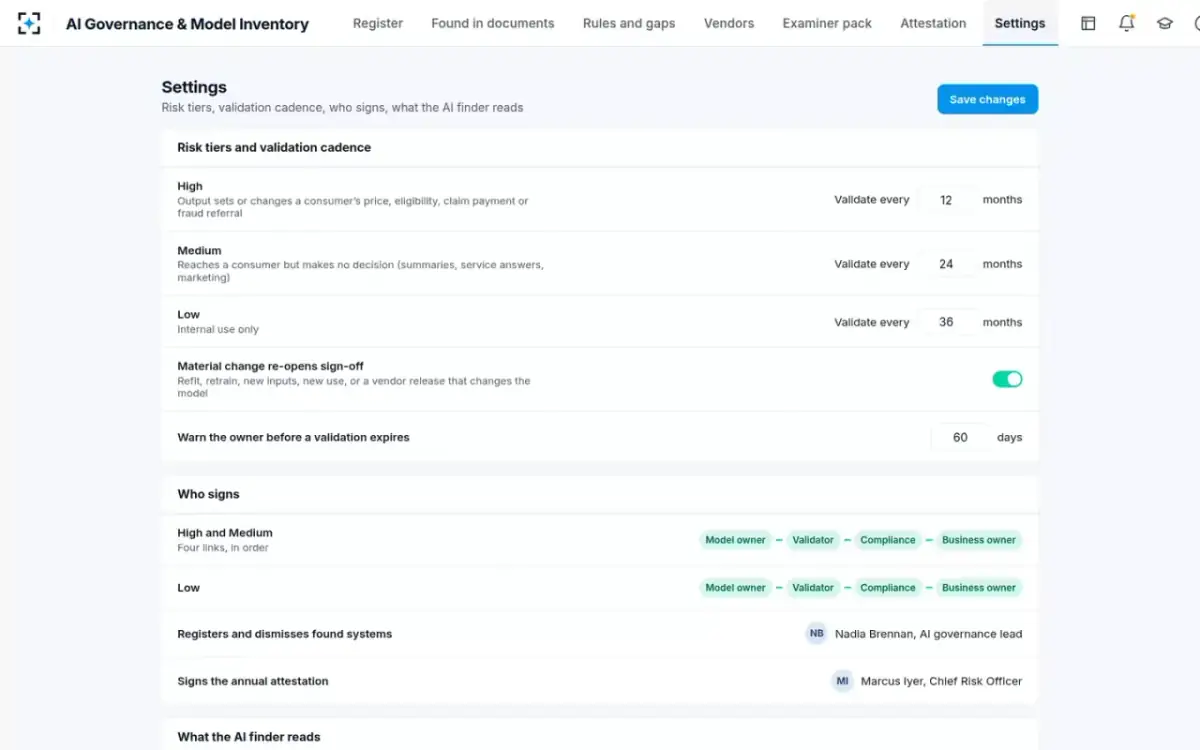
Task: Open the graduation cap learning icon
Action: click(1164, 23)
